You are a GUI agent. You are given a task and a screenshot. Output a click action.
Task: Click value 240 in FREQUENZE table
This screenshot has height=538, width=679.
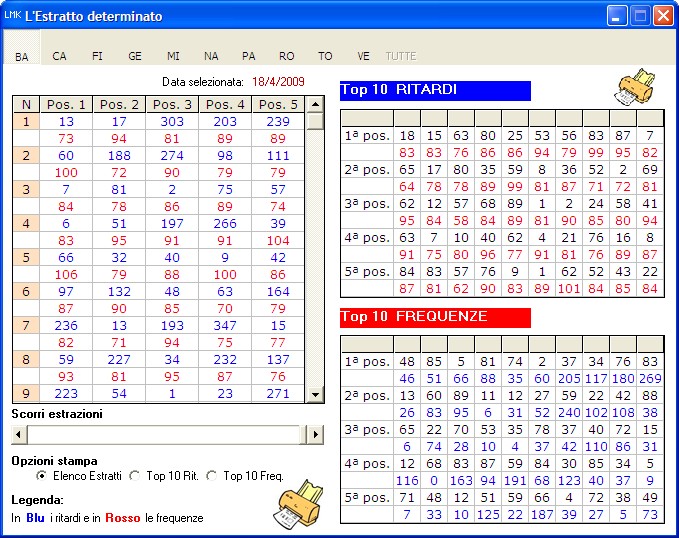point(569,412)
